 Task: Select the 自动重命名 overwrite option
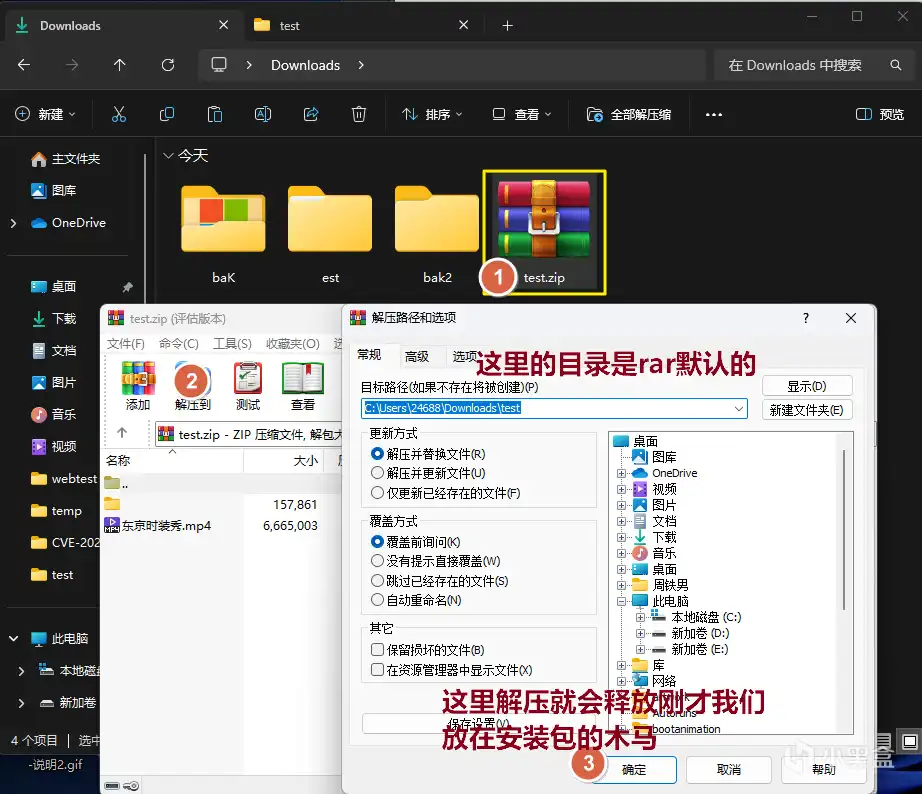click(x=378, y=600)
